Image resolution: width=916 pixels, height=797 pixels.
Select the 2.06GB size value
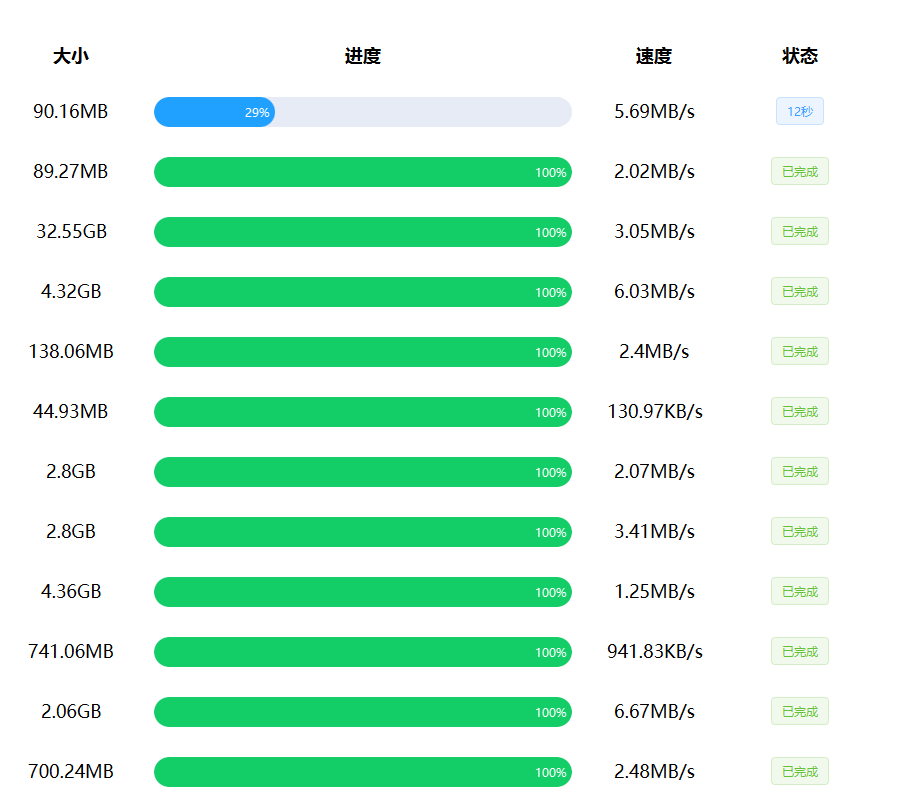click(71, 711)
